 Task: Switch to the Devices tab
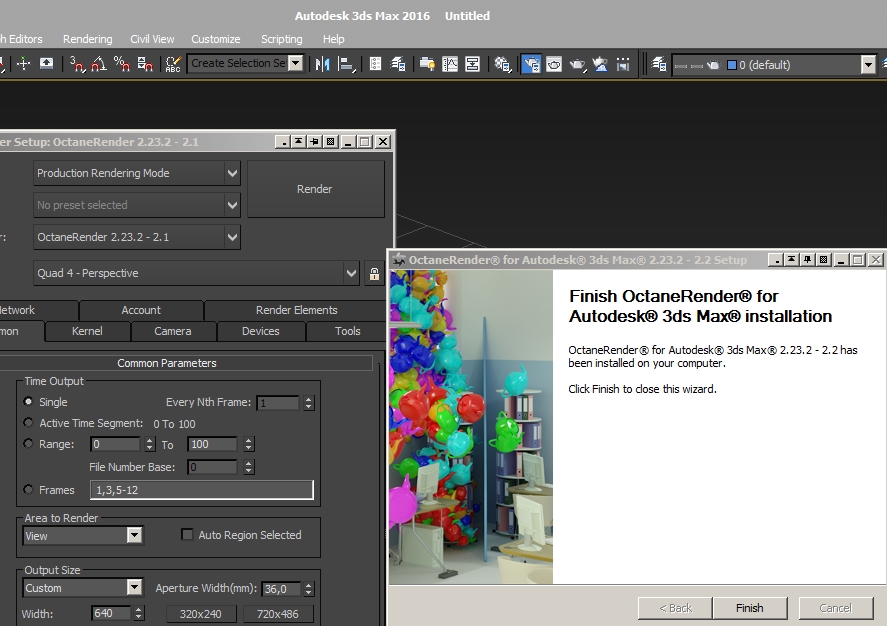pos(261,331)
